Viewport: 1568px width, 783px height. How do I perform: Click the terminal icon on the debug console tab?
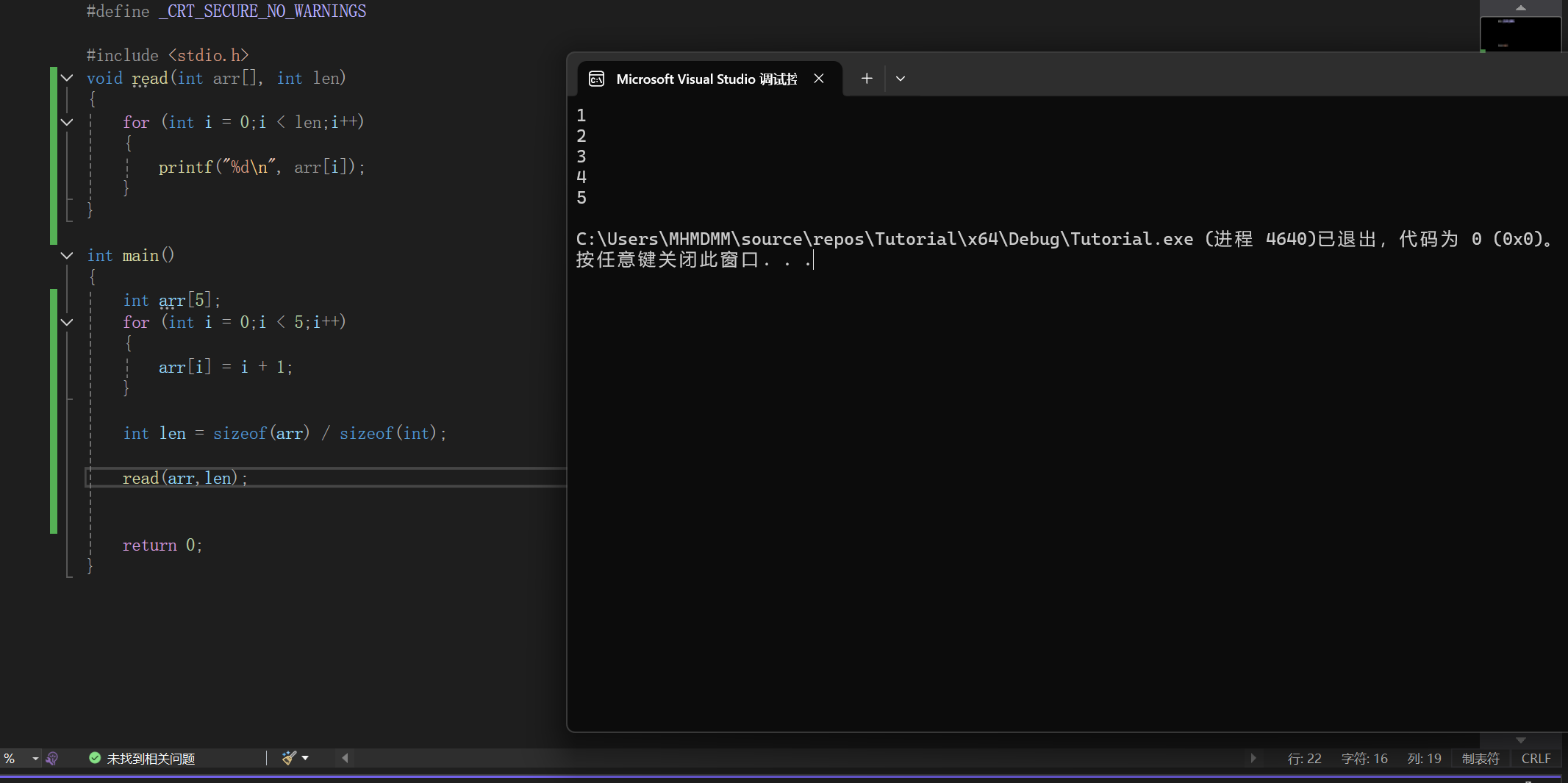tap(596, 79)
